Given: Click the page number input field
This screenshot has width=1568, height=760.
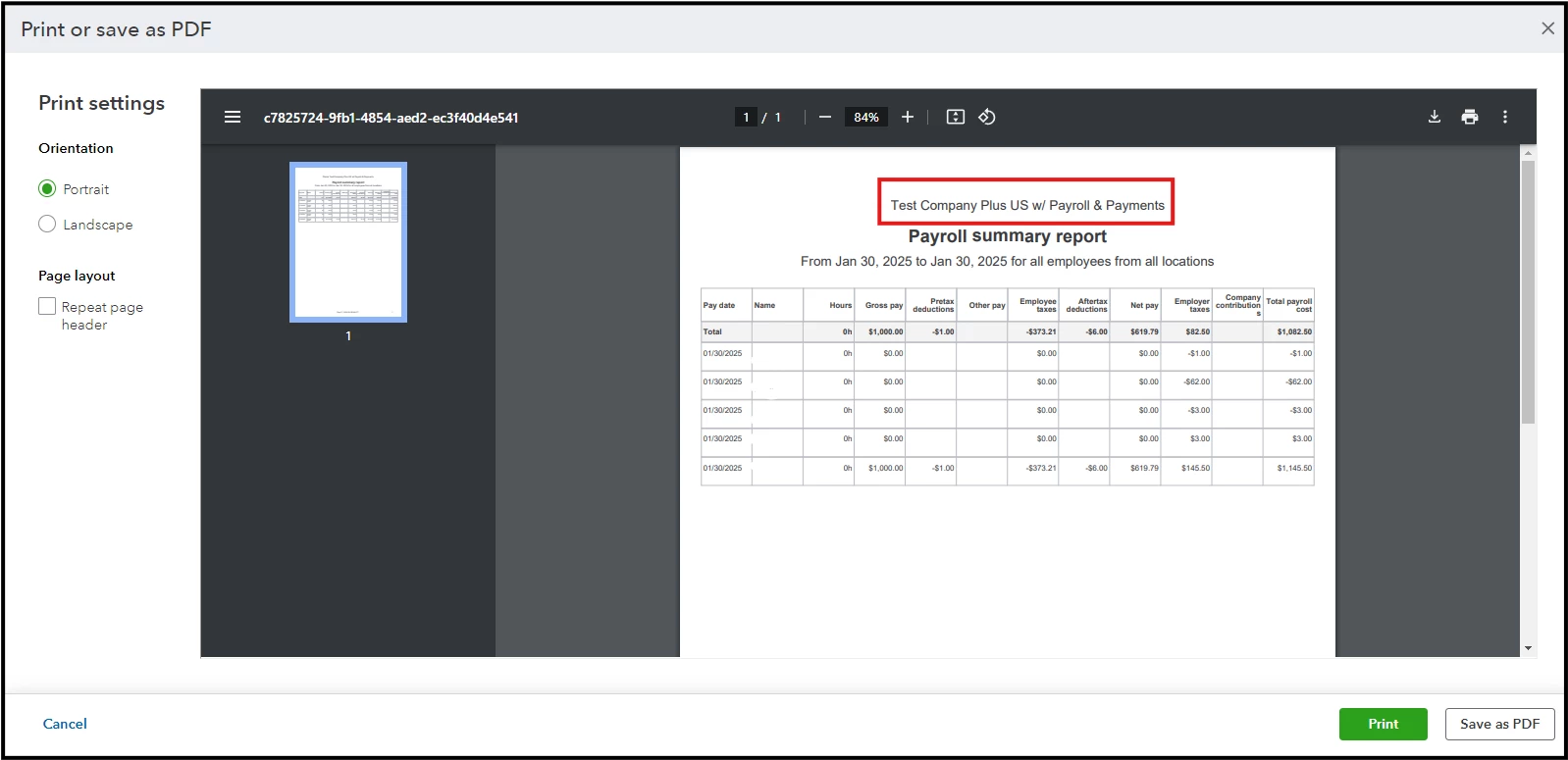Looking at the screenshot, I should [746, 117].
